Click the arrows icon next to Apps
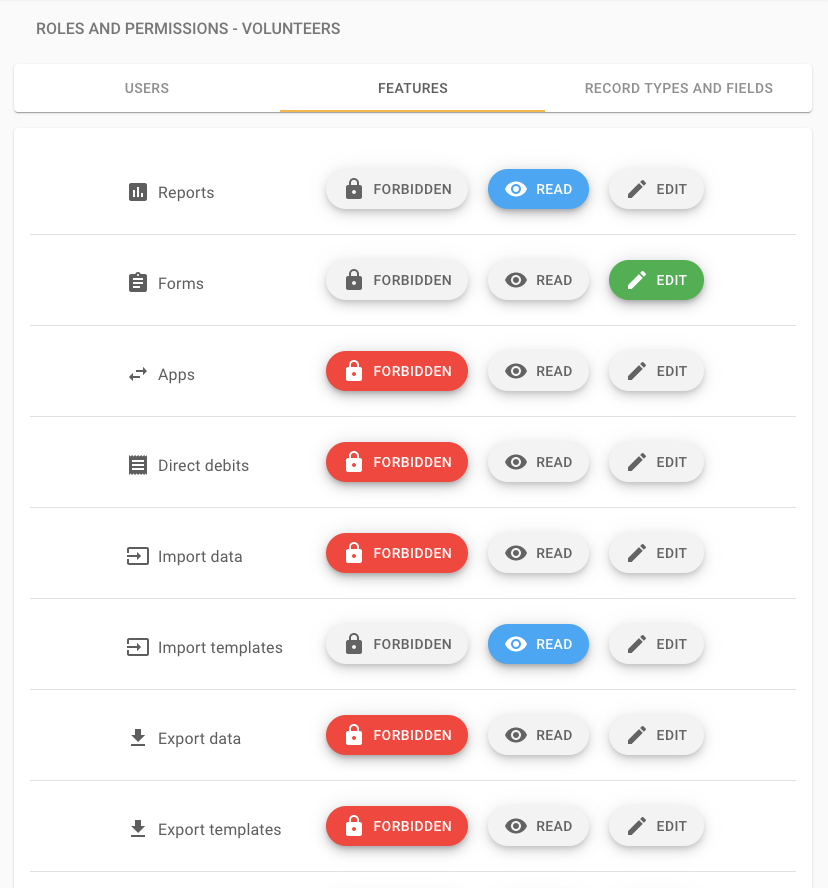The height and width of the screenshot is (888, 828). click(137, 374)
